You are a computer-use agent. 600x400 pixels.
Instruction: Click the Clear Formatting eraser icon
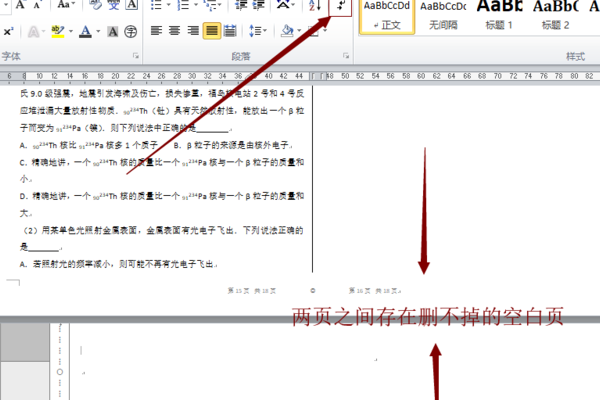(x=95, y=5)
